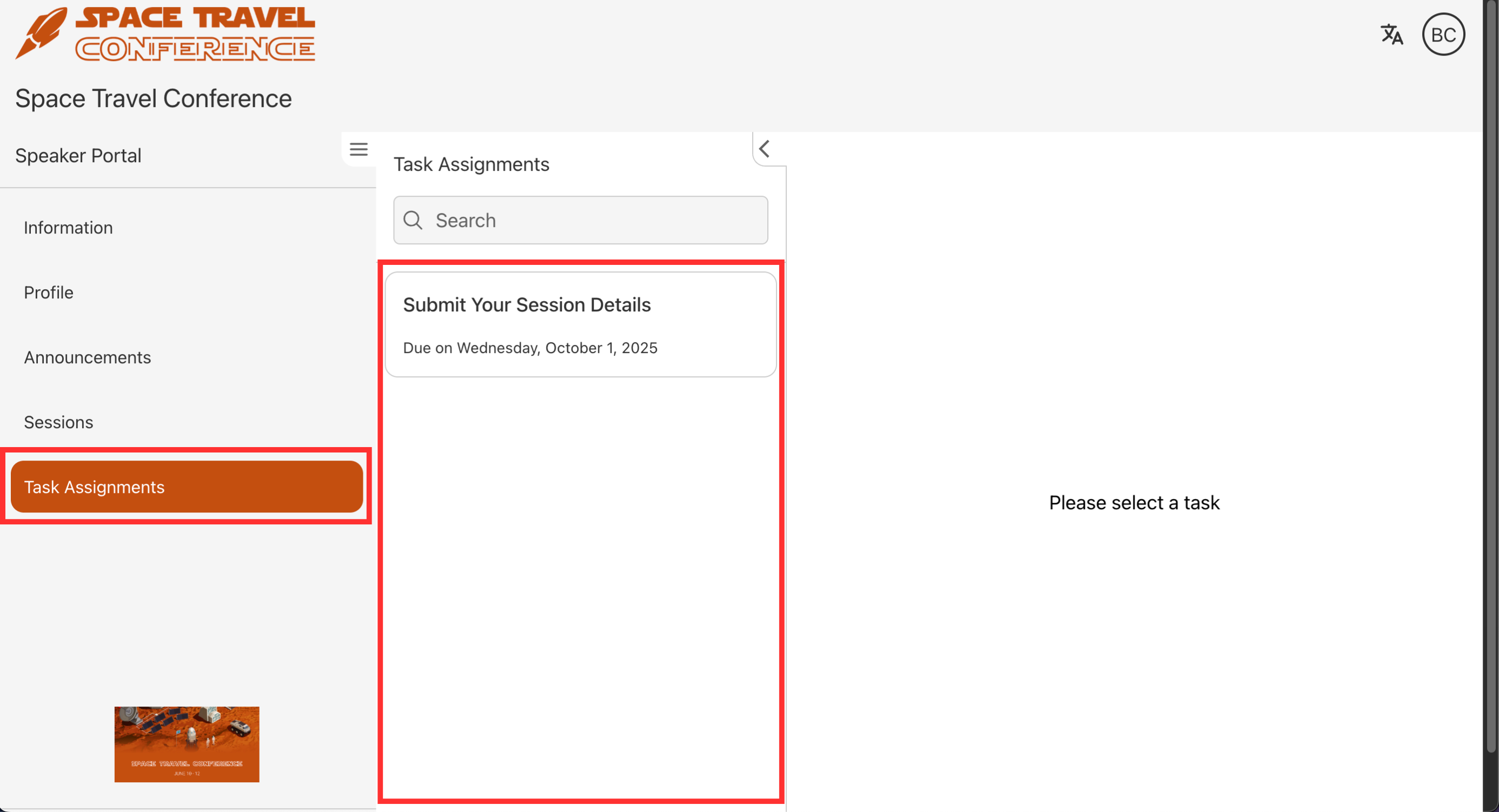
Task: Click the language translate icon
Action: pos(1391,34)
